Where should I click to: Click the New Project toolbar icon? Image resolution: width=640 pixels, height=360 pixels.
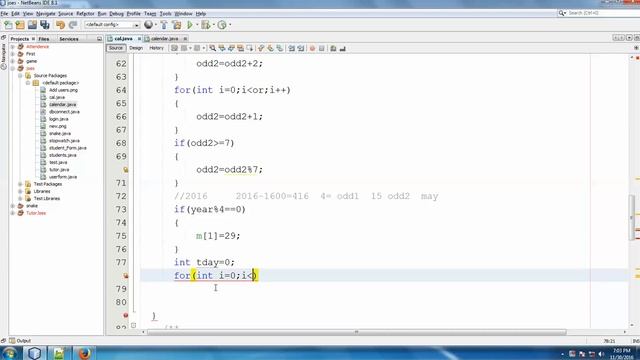pos(20,25)
